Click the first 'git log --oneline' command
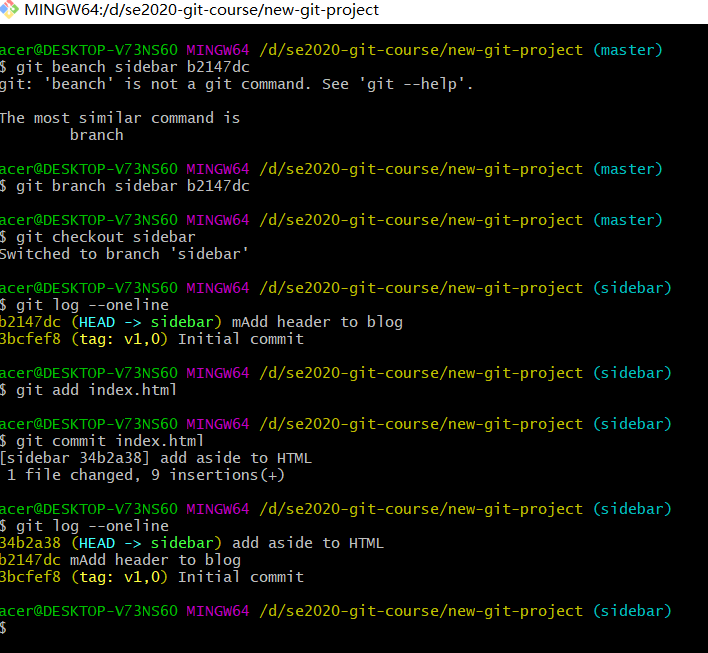This screenshot has width=708, height=653. 84,305
